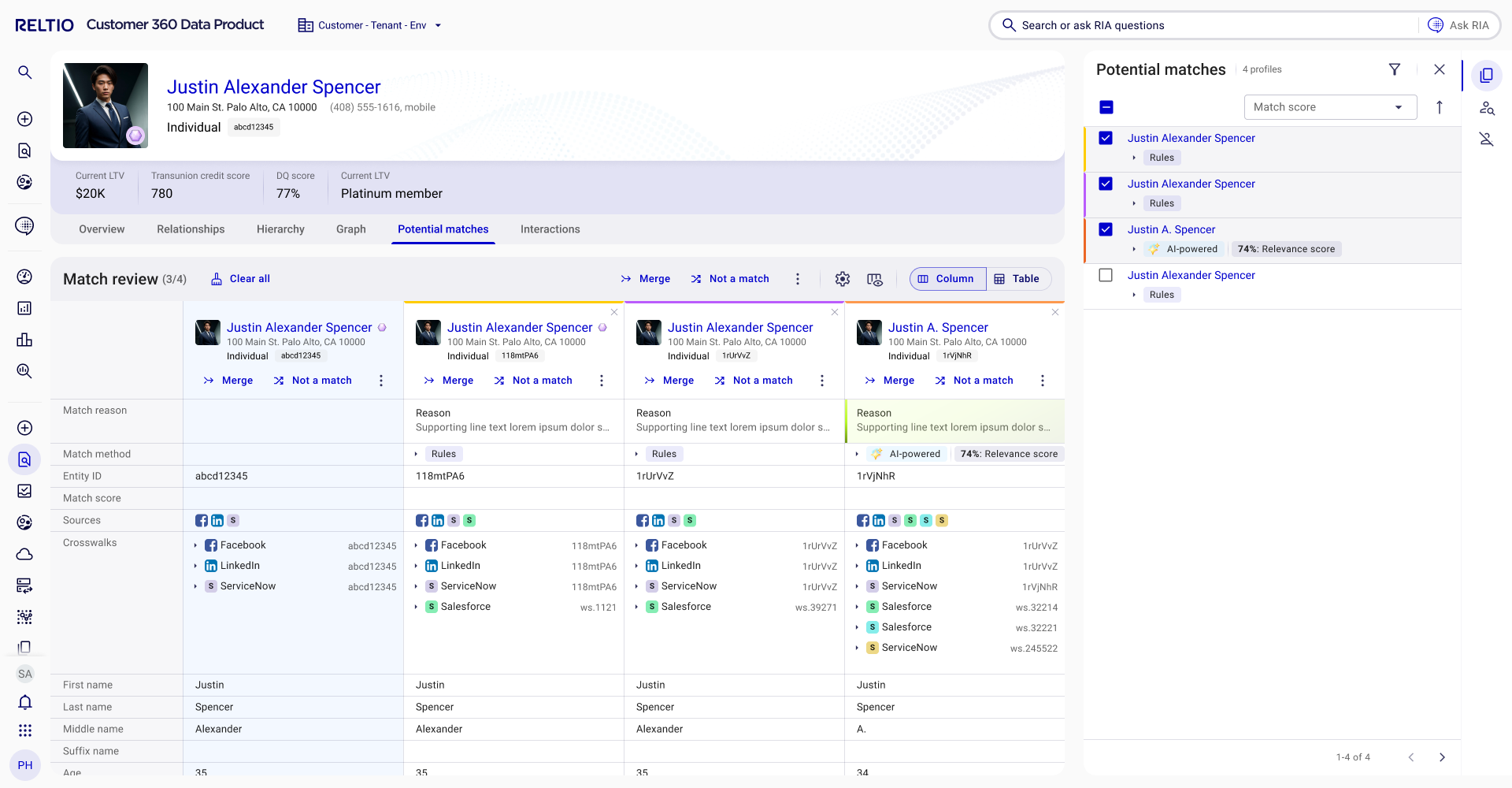Click the sort direction arrow beside Match score
Image resolution: width=1512 pixels, height=788 pixels.
click(x=1439, y=107)
